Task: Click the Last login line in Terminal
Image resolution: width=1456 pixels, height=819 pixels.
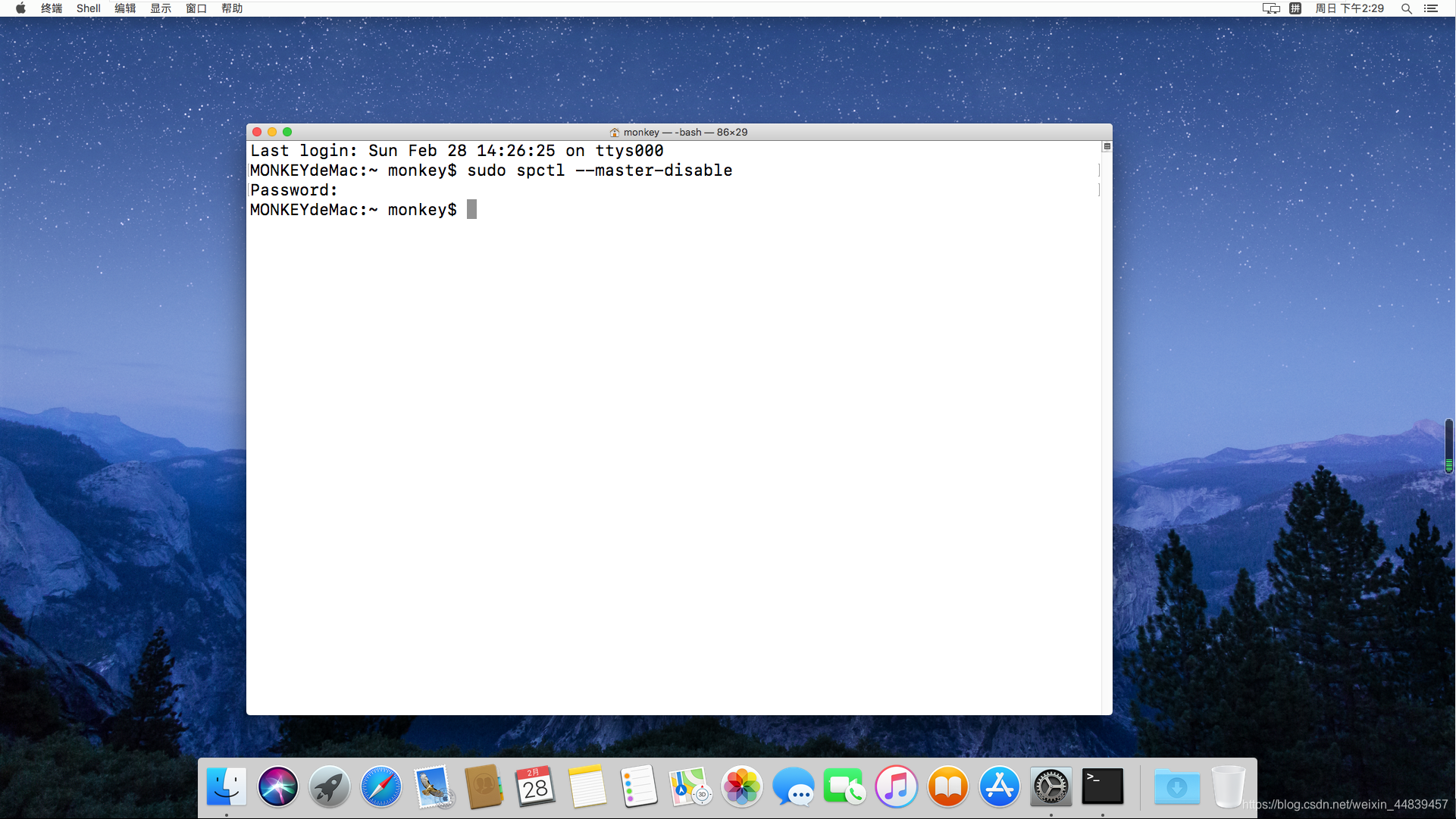Action: click(x=457, y=151)
